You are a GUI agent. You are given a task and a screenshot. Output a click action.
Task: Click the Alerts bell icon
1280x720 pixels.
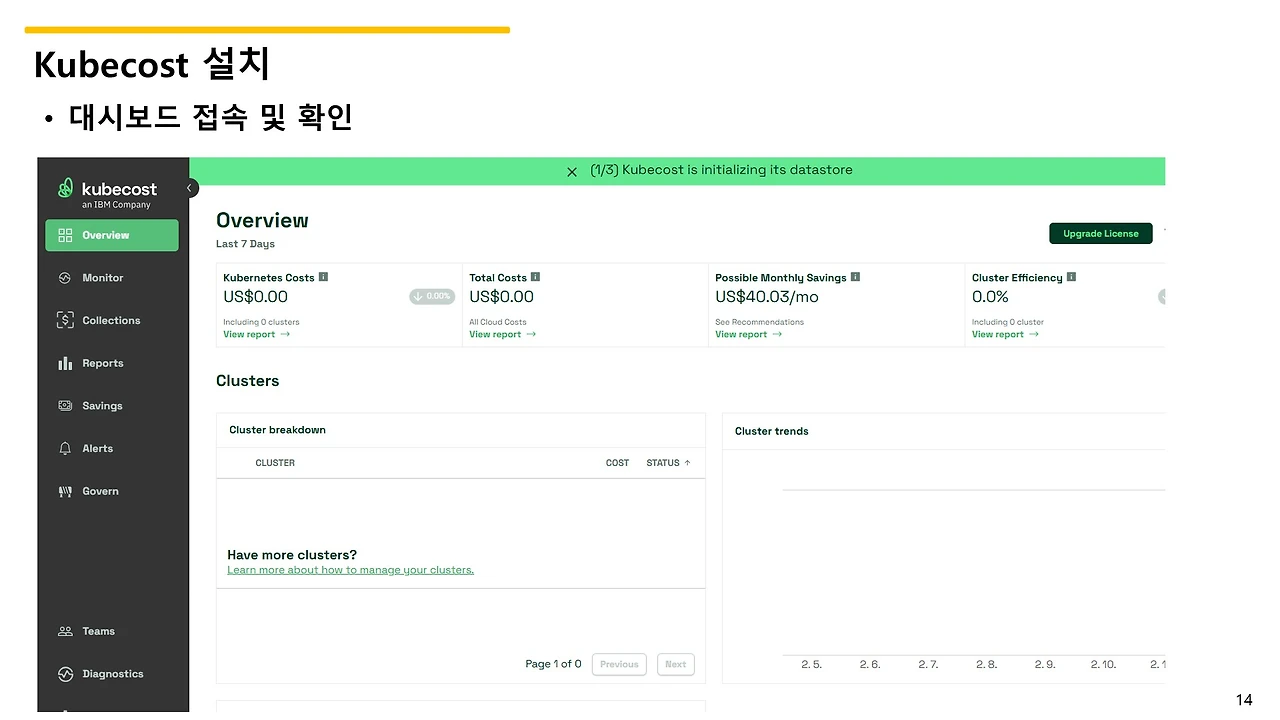(65, 449)
